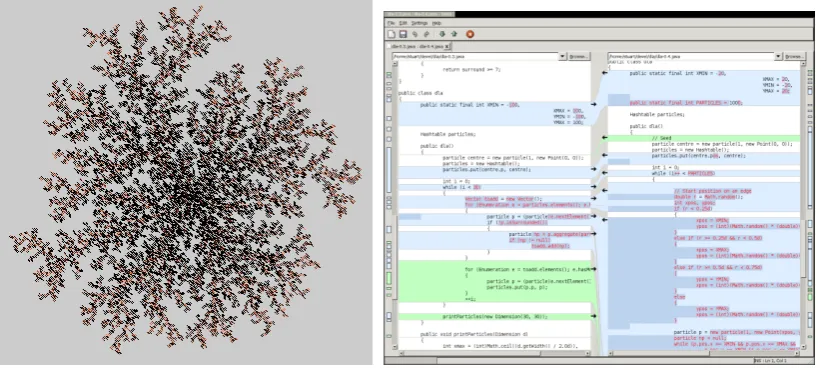Pull '// Start position on an edge' block left
821x370 pixels.
[x=605, y=190]
